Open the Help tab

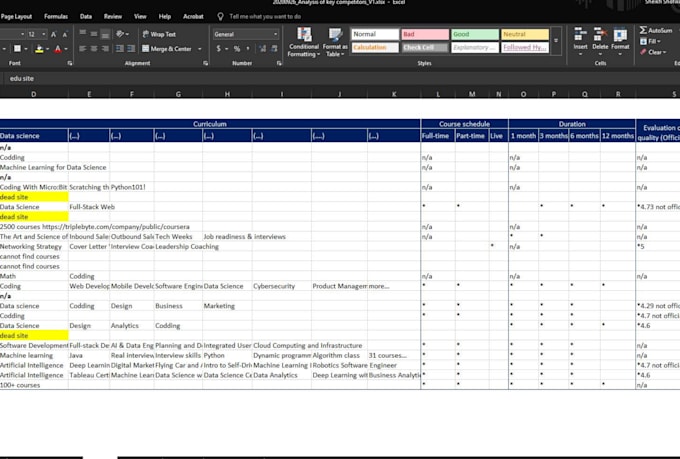(x=165, y=16)
